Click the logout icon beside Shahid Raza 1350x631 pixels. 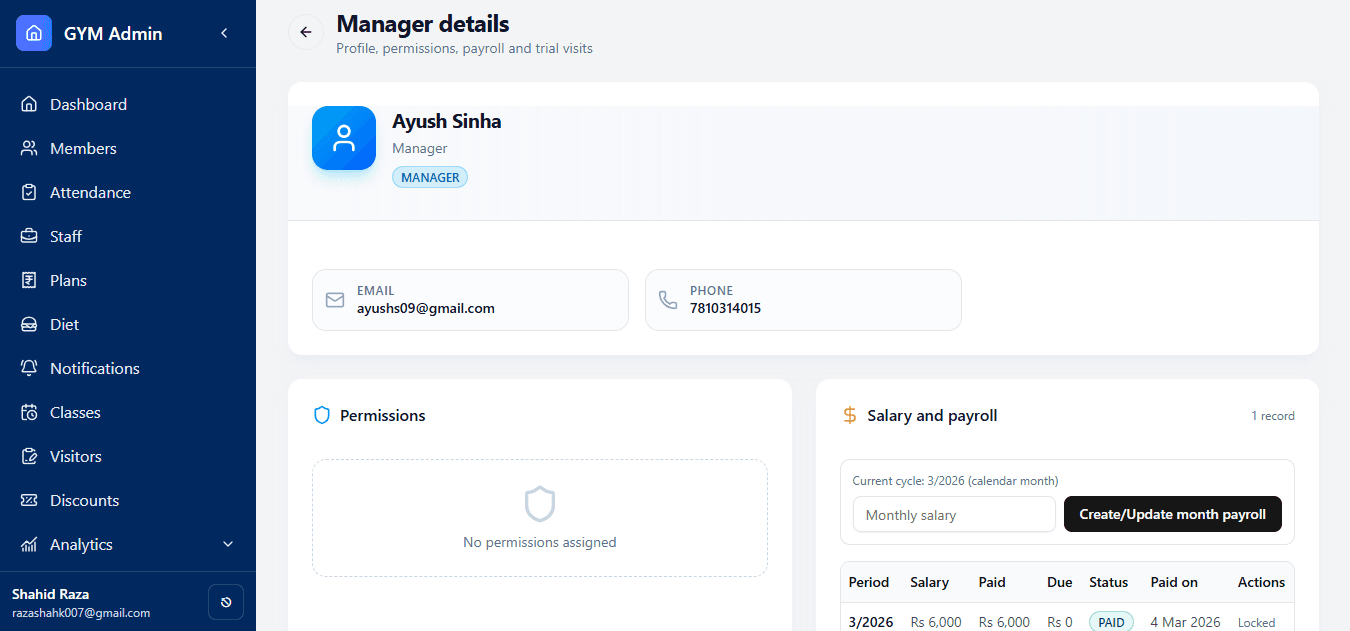(225, 602)
